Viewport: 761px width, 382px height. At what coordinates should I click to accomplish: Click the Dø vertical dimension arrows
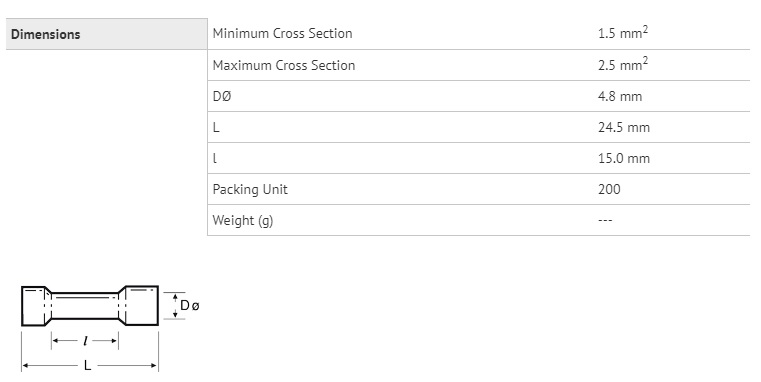click(x=175, y=305)
